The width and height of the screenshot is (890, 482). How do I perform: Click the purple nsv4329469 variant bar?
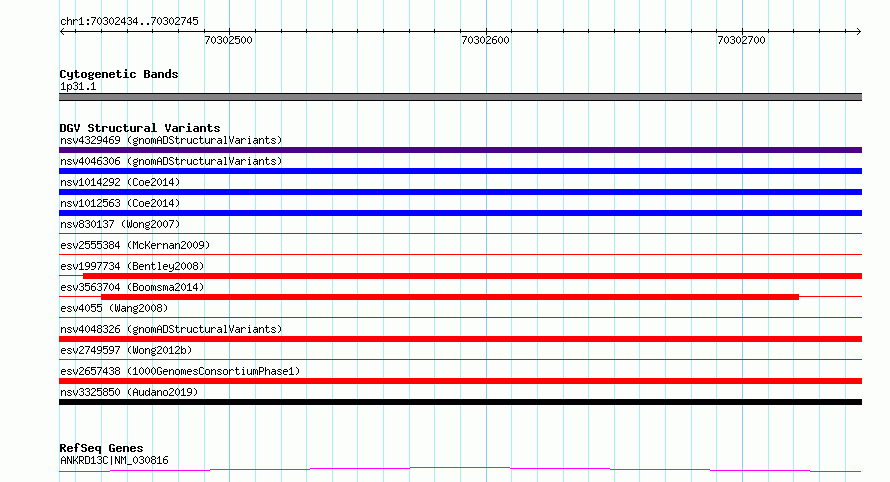pos(460,150)
